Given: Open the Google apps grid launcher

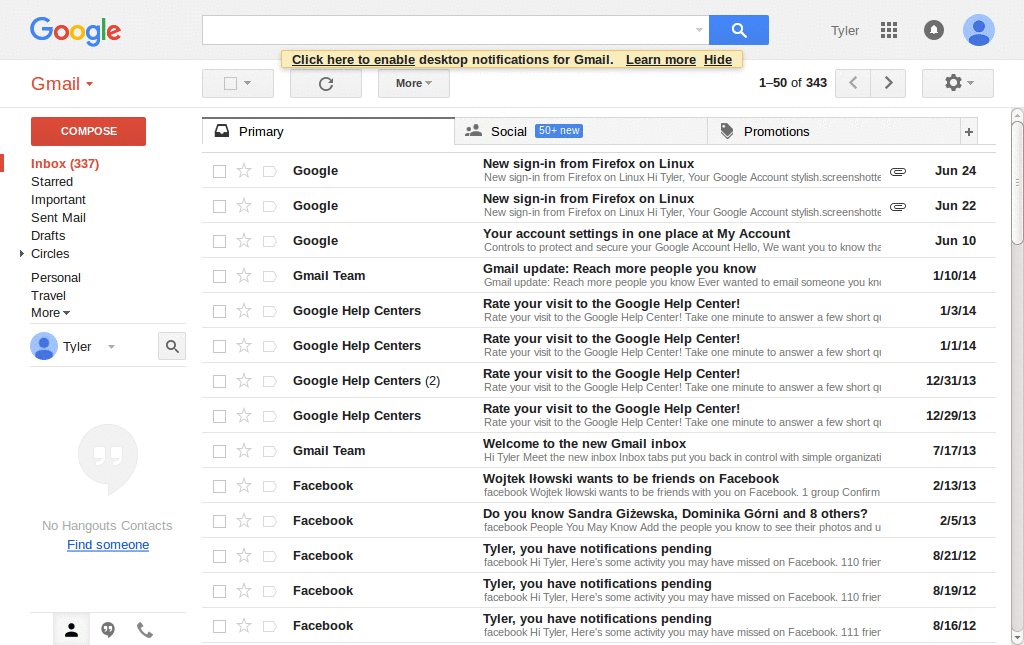Looking at the screenshot, I should pyautogui.click(x=888, y=30).
